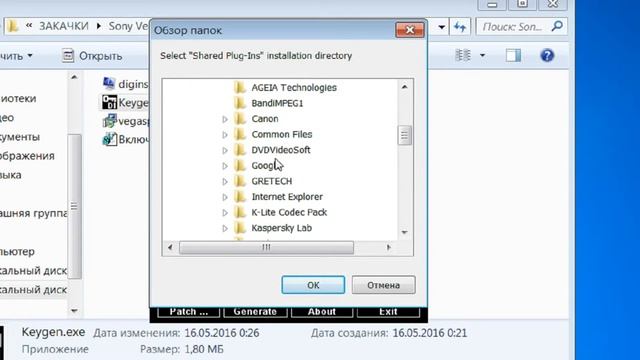
Task: Click the Explorer refresh arrows icon
Action: coord(460,27)
